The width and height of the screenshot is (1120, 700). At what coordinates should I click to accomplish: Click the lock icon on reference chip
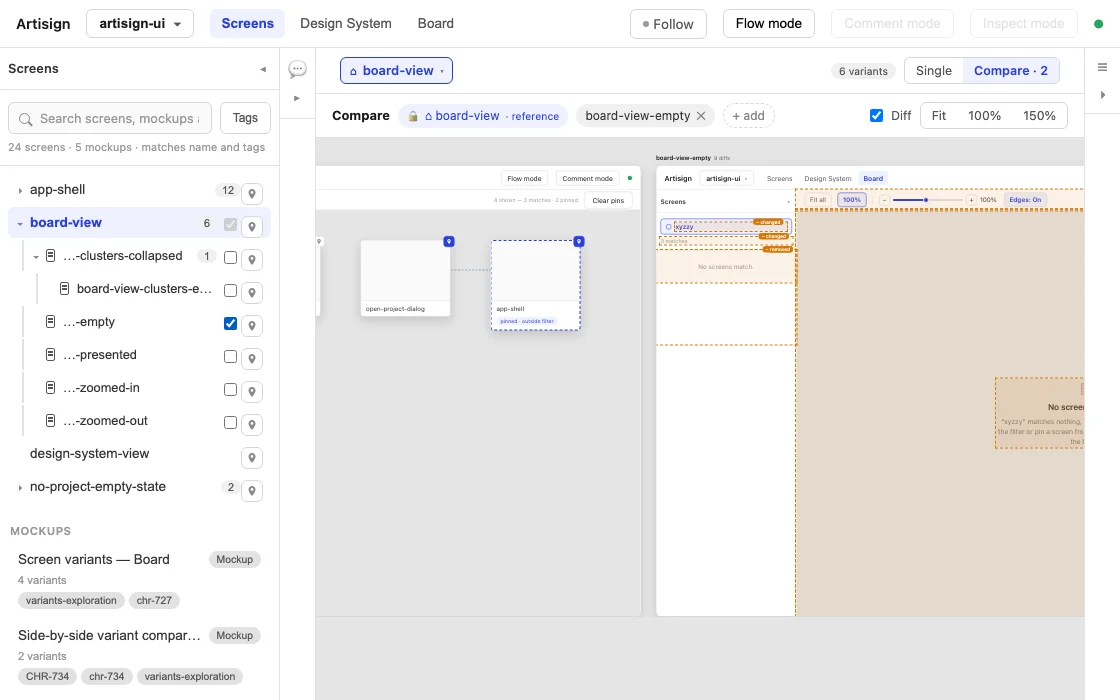click(x=413, y=116)
